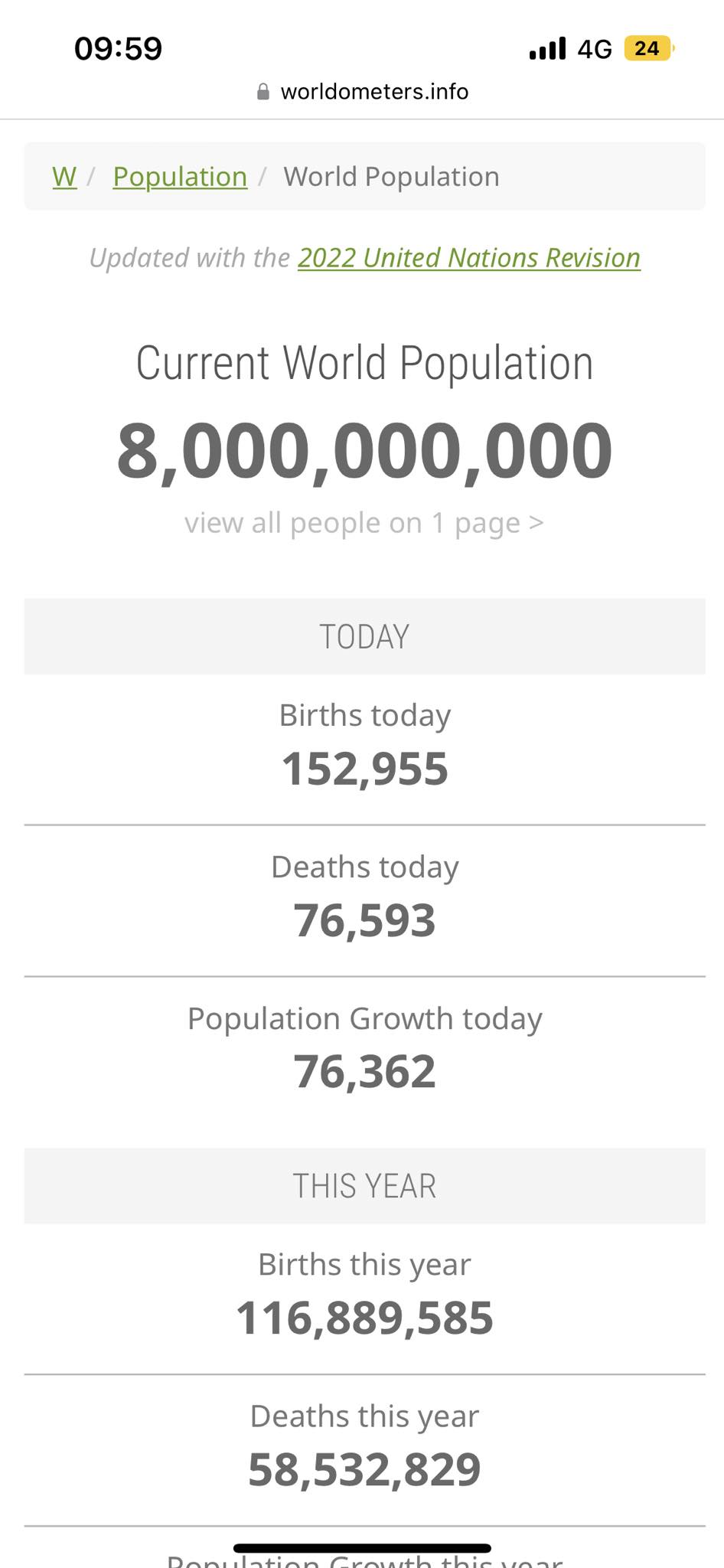
Task: Tap the 4G network indicator
Action: pyautogui.click(x=595, y=50)
